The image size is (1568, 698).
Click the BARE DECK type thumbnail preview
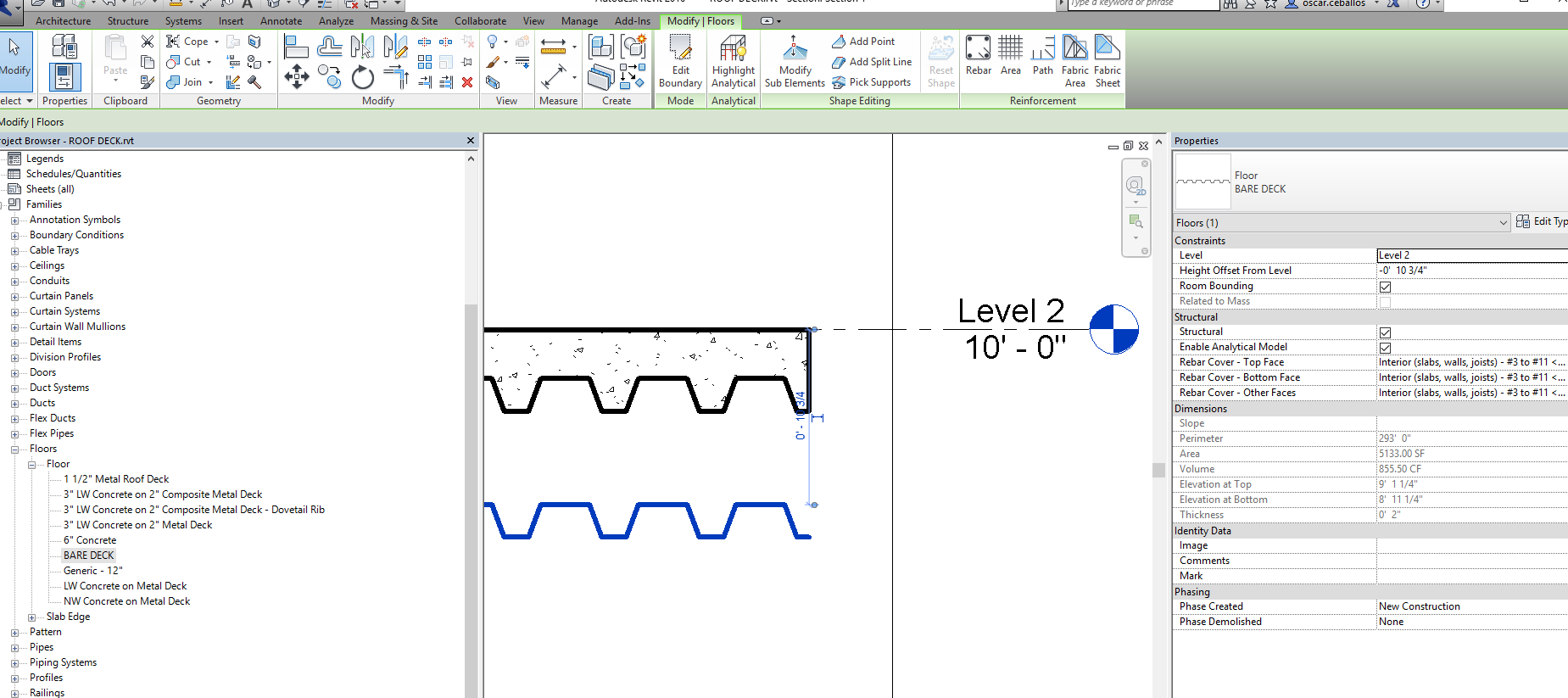click(x=1203, y=181)
